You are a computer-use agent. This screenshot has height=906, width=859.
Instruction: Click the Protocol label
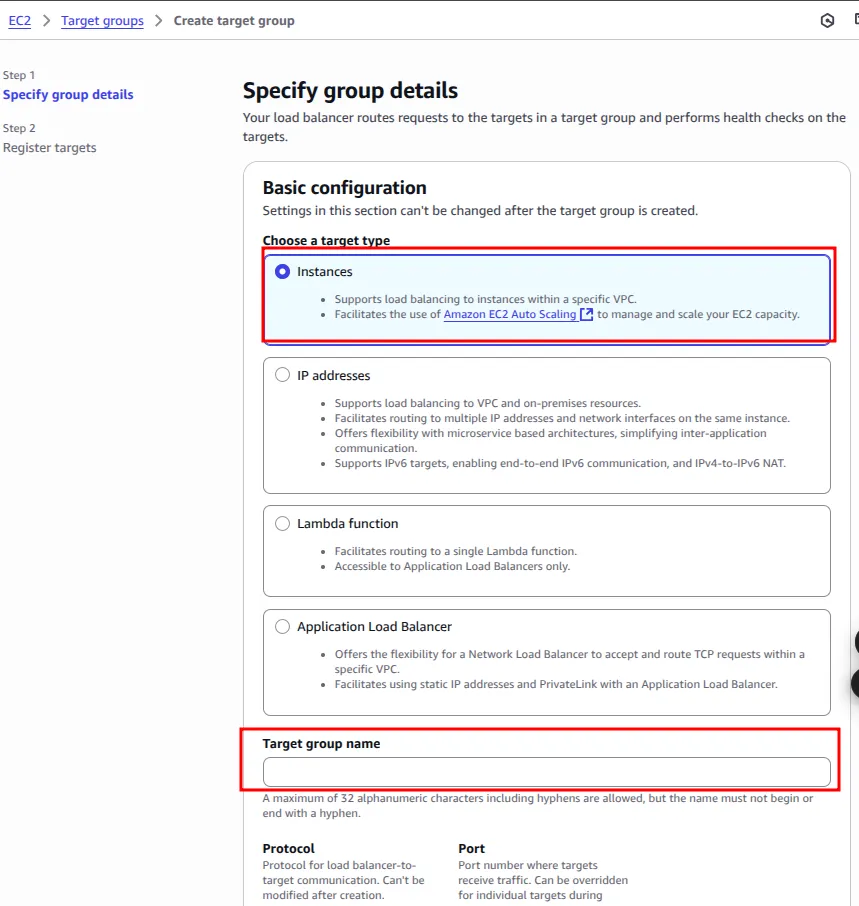click(289, 849)
